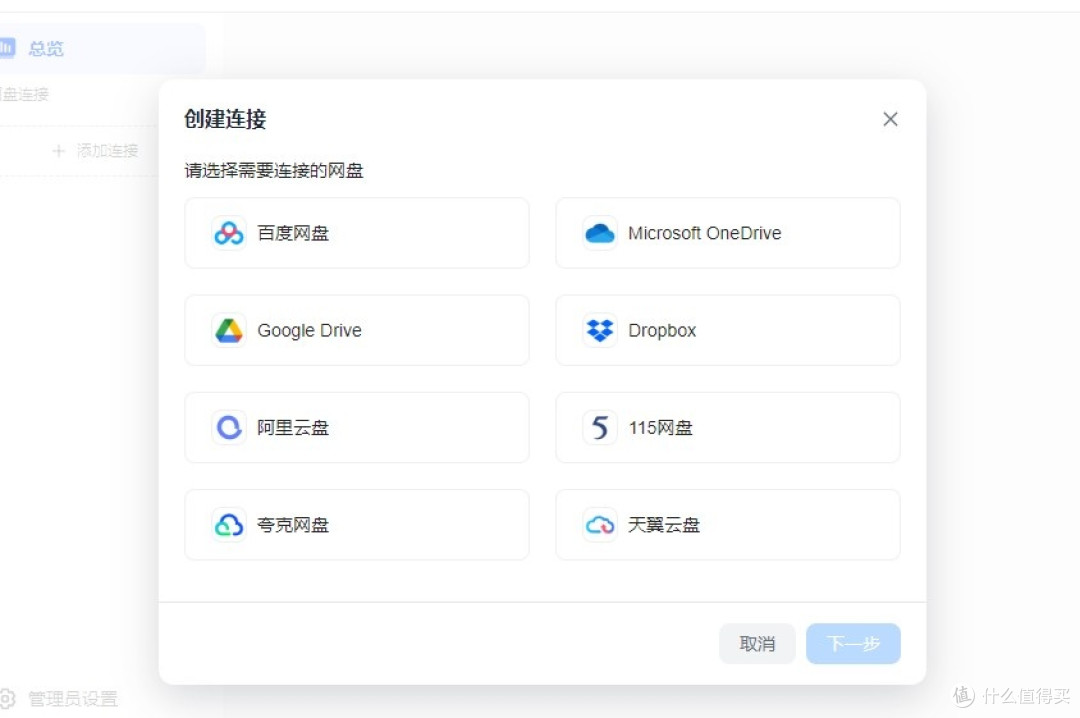
Task: Pick the Google Drive label text
Action: coord(309,331)
